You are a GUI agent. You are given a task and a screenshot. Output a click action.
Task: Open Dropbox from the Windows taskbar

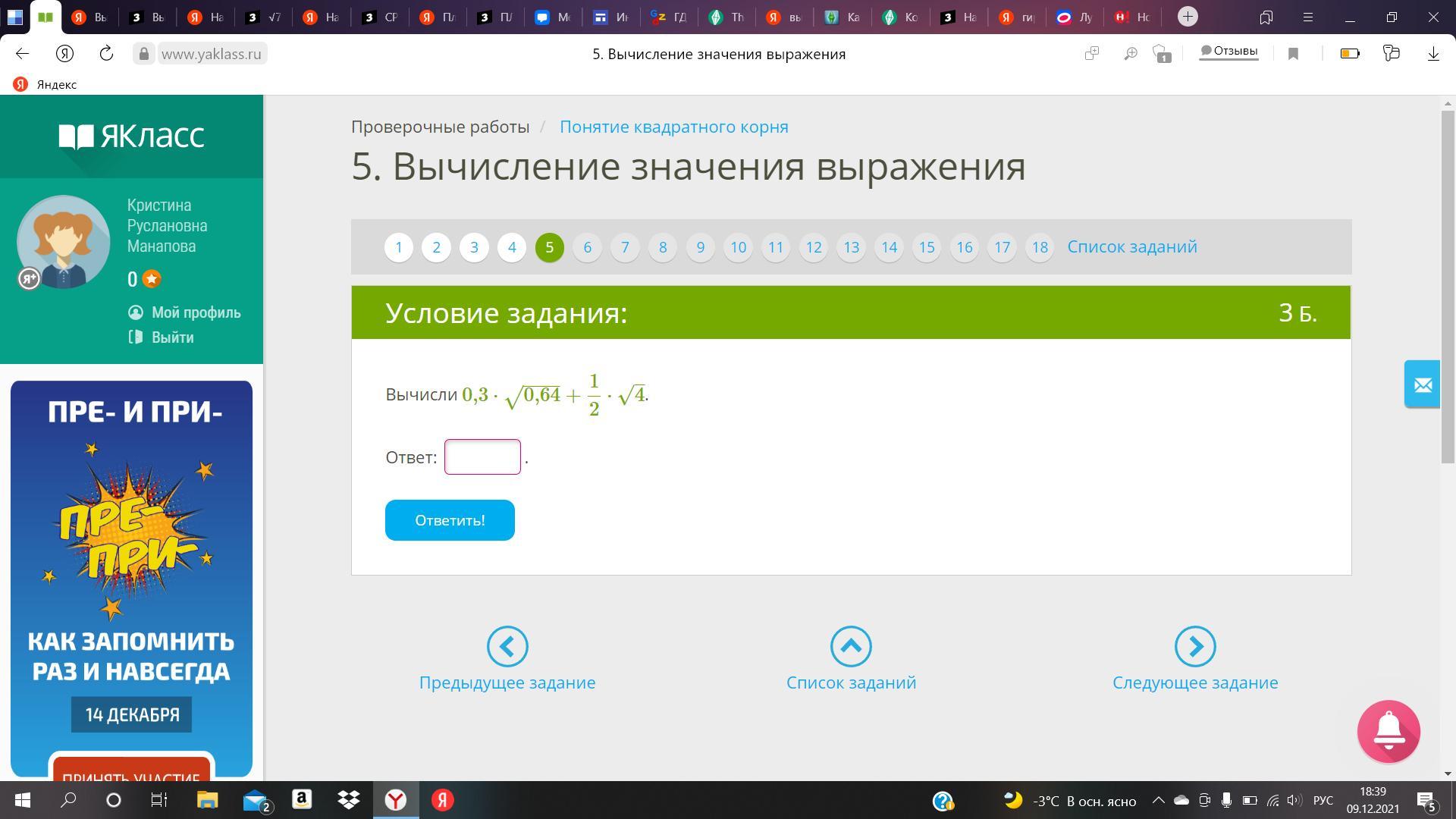click(348, 800)
